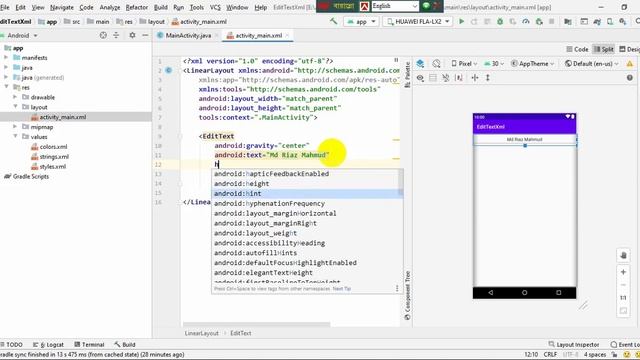Click the project view scope target icon

point(103,36)
